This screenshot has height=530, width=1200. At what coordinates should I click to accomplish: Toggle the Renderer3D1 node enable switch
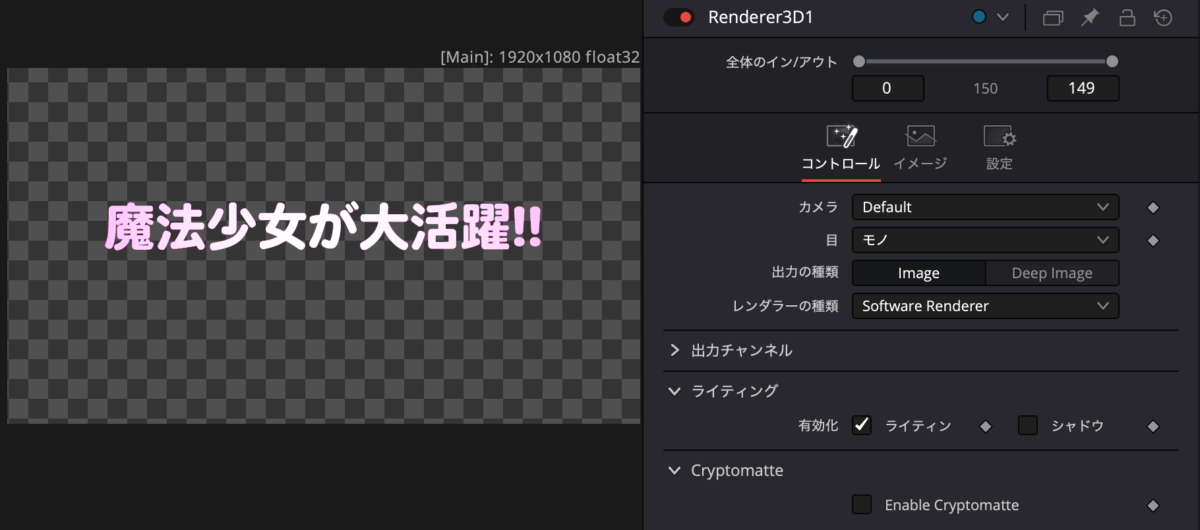pos(679,17)
